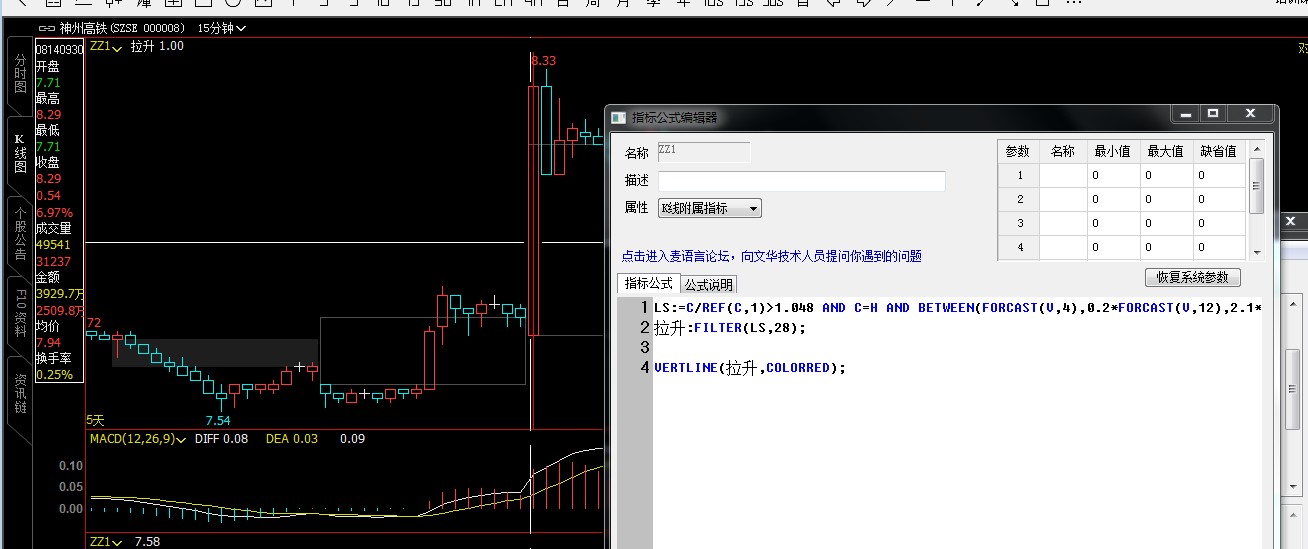The width and height of the screenshot is (1308, 549).
Task: Open the 资讯链 side tab
Action: (20, 393)
